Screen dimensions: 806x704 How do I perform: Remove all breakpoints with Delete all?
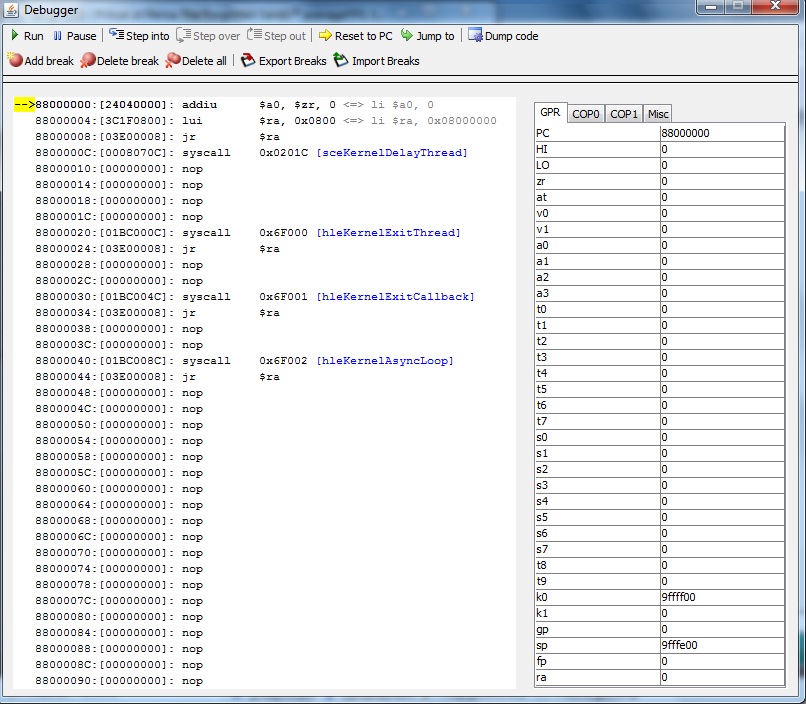pos(196,61)
